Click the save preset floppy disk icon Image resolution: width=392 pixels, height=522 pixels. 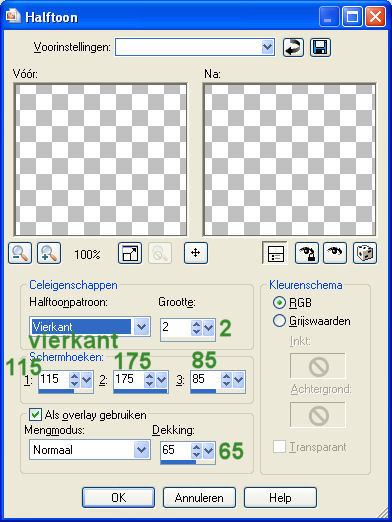tap(320, 48)
